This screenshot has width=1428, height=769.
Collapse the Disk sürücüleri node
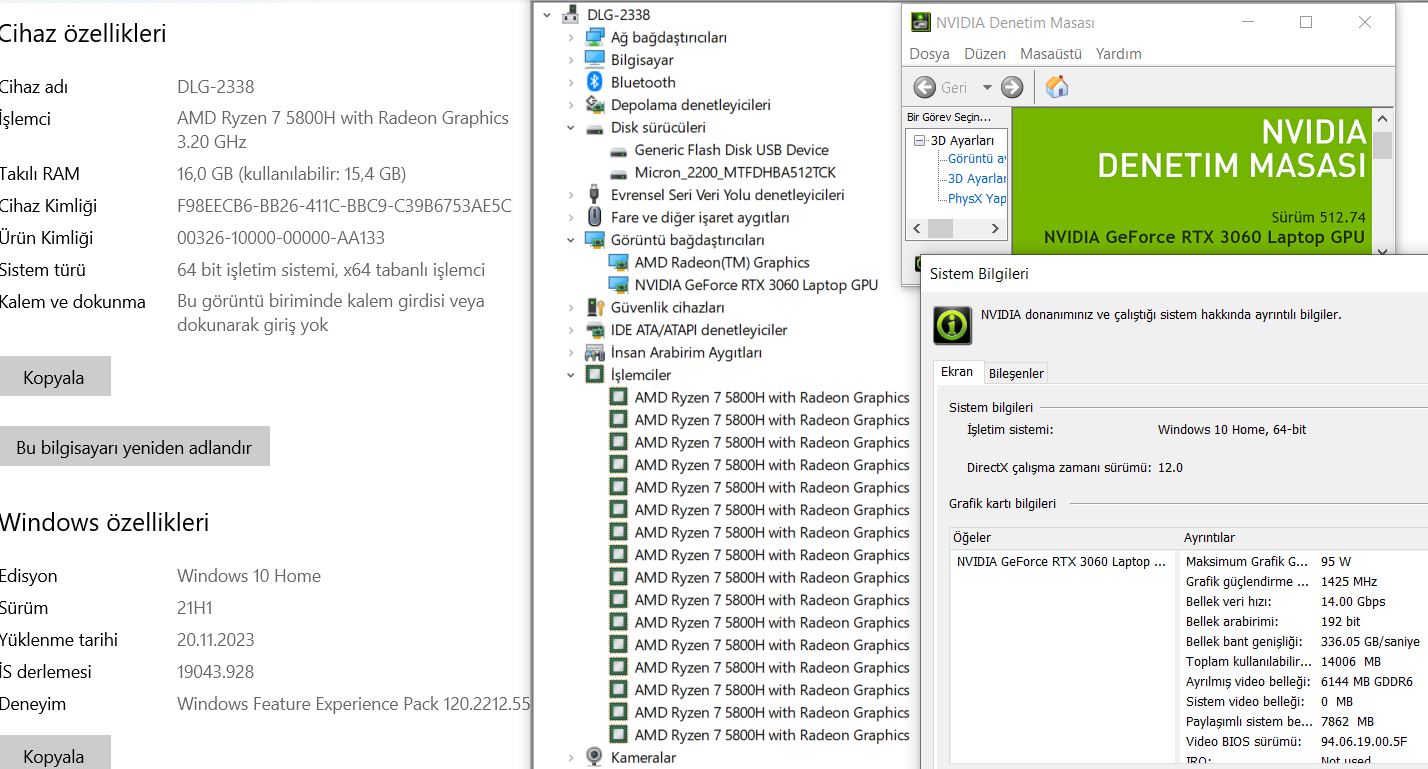tap(571, 128)
